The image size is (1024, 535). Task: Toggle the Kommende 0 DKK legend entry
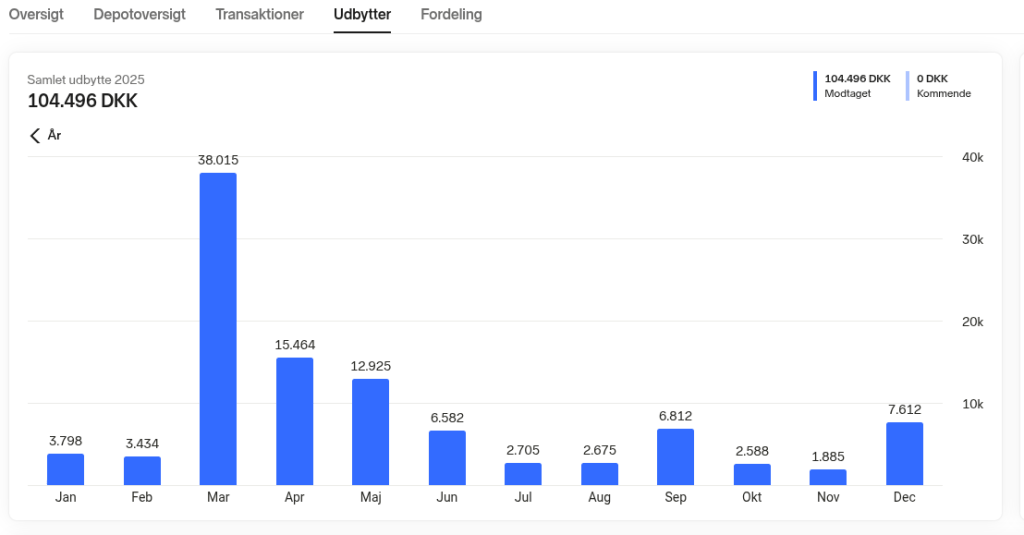942,86
